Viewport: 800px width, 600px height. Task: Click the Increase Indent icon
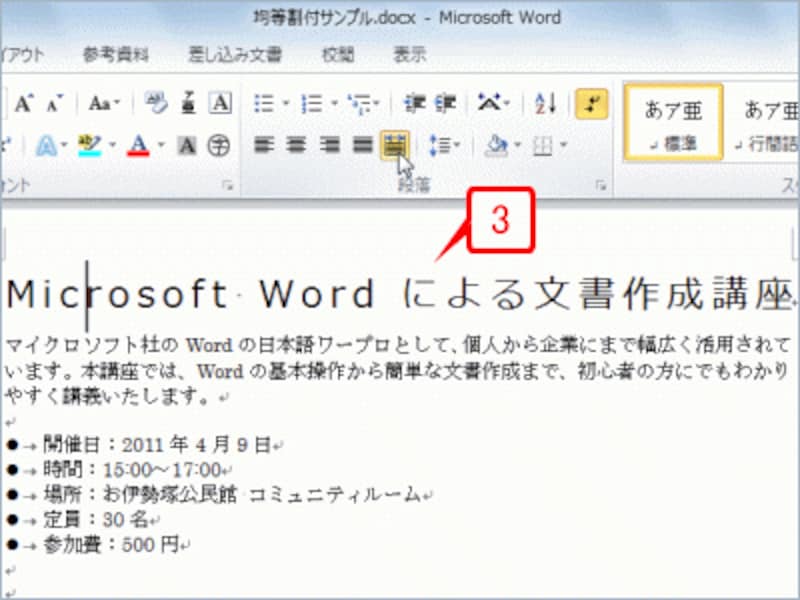point(445,104)
